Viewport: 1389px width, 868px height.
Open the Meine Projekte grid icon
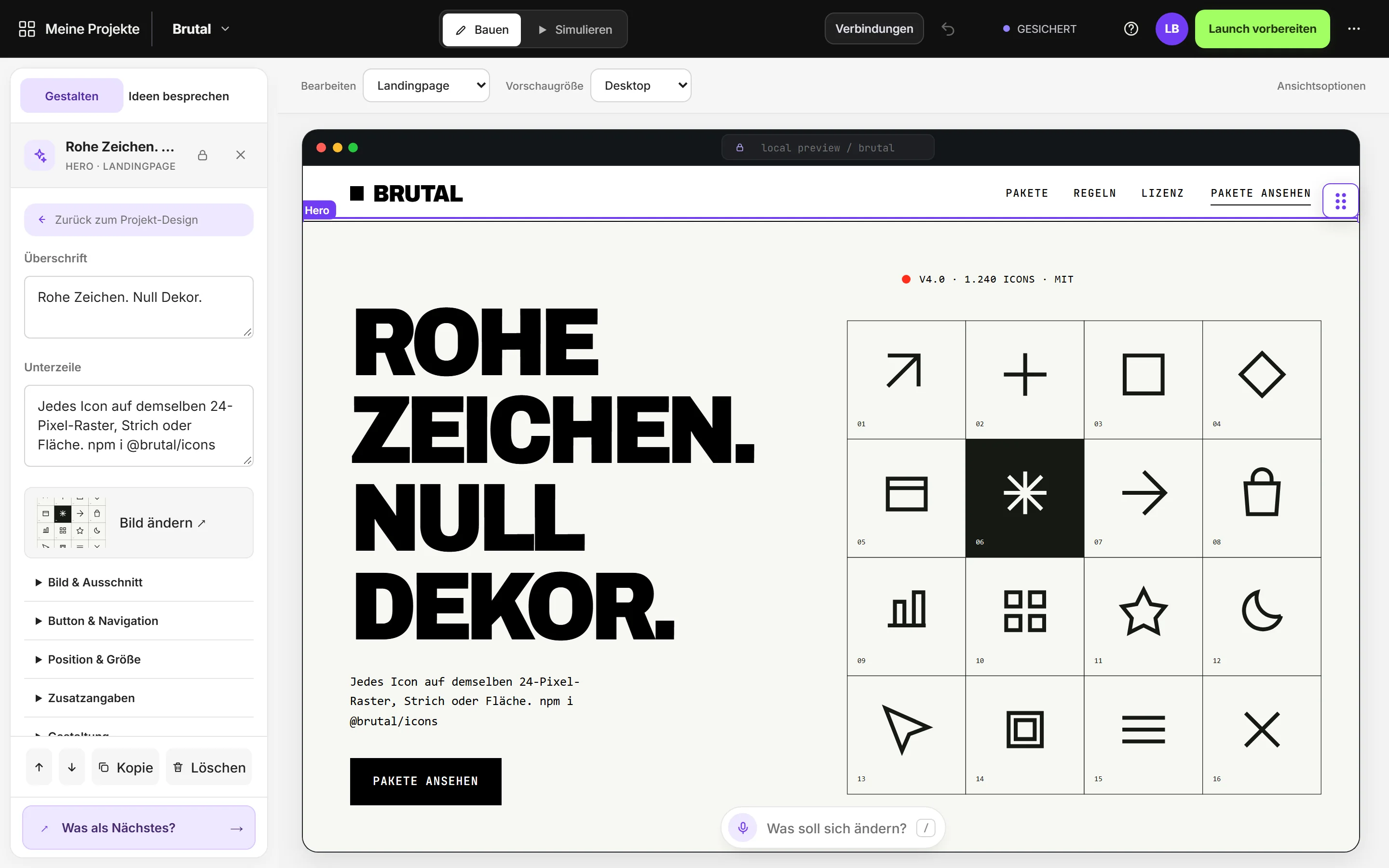[27, 29]
